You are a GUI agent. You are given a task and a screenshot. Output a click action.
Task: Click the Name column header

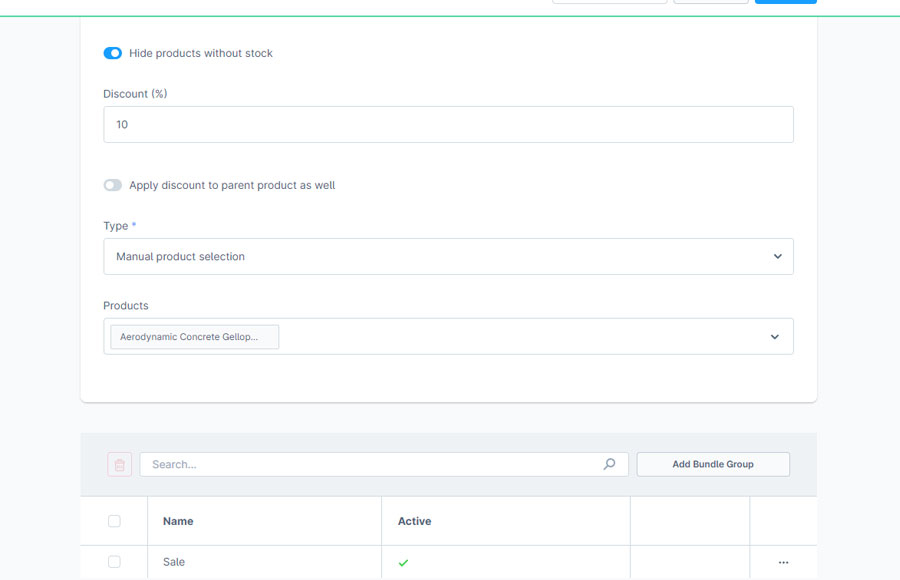click(x=178, y=521)
